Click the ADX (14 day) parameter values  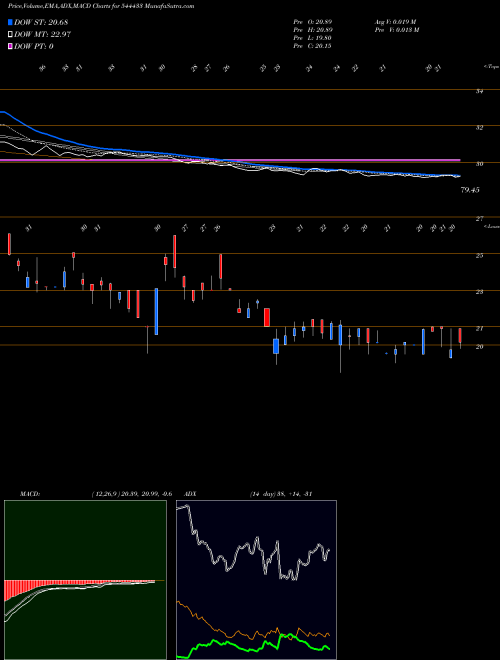[281, 494]
